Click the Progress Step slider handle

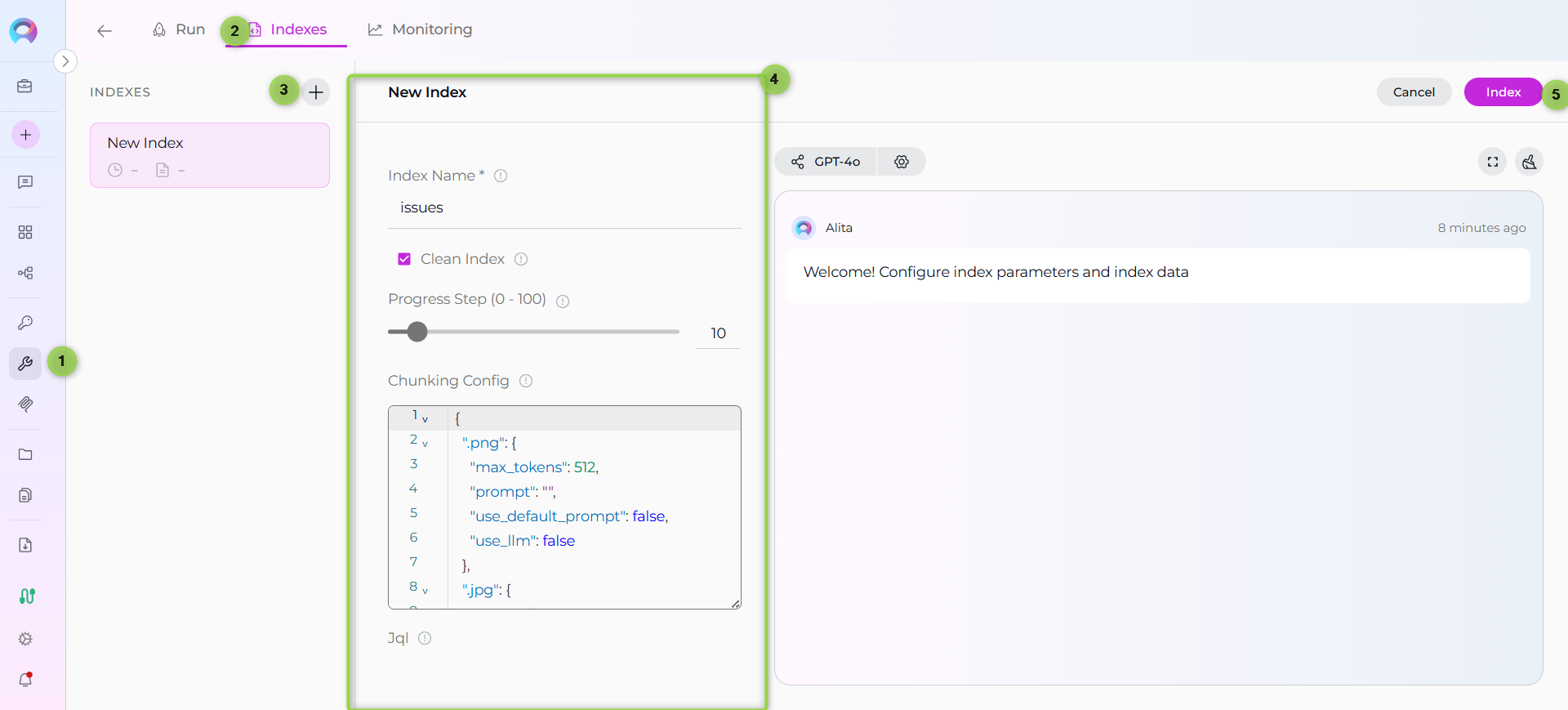click(x=417, y=332)
